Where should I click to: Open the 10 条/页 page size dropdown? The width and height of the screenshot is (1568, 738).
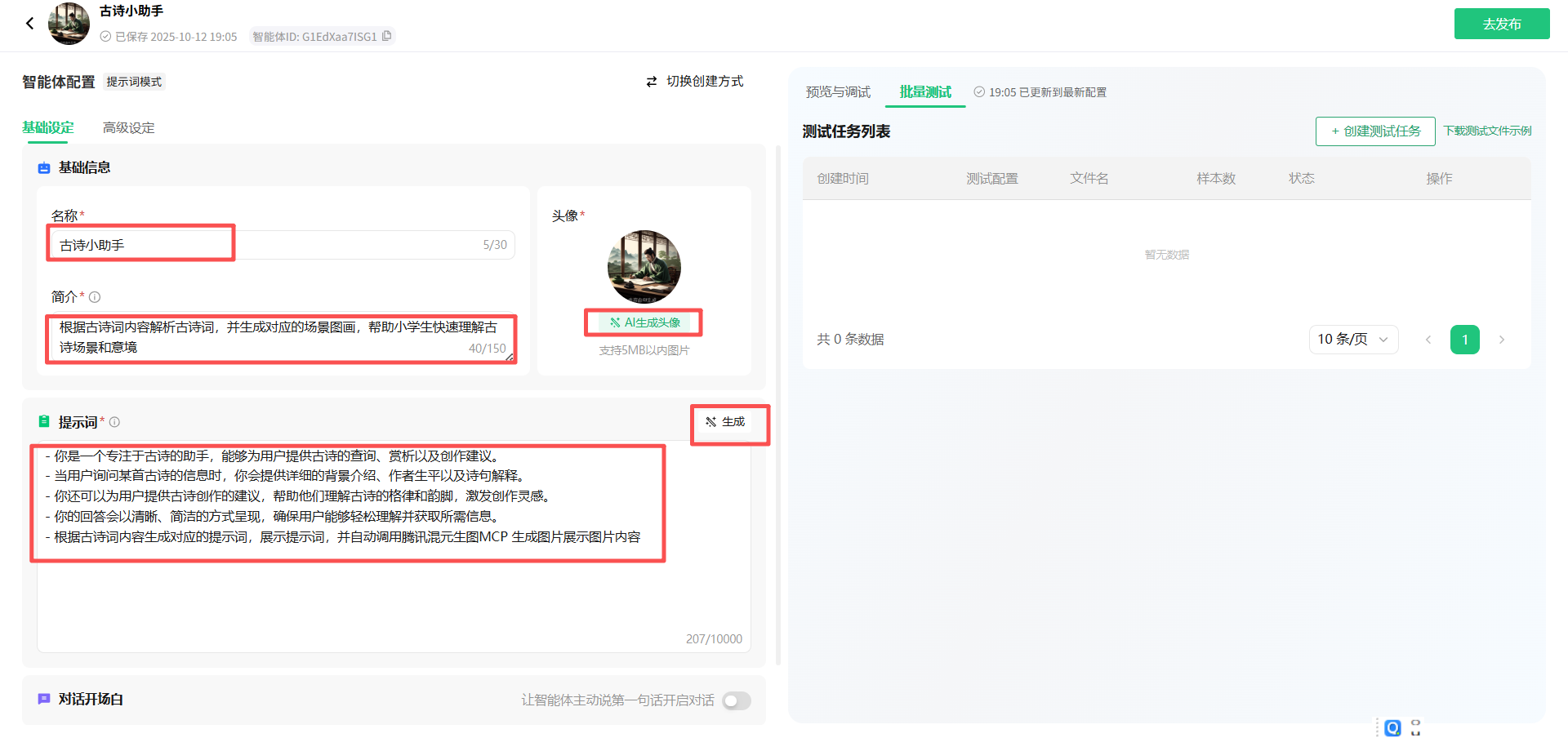pyautogui.click(x=1353, y=340)
